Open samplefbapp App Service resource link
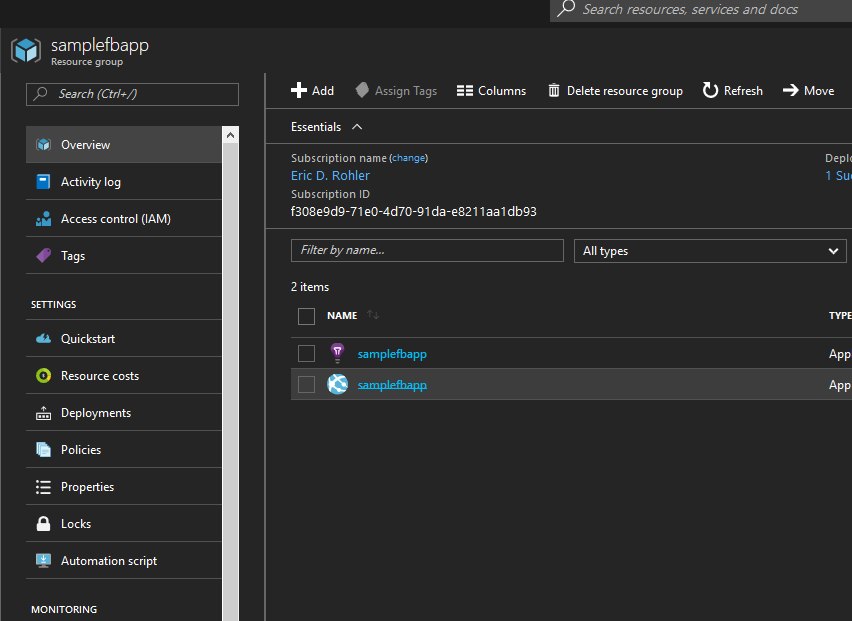This screenshot has width=852, height=621. point(392,385)
